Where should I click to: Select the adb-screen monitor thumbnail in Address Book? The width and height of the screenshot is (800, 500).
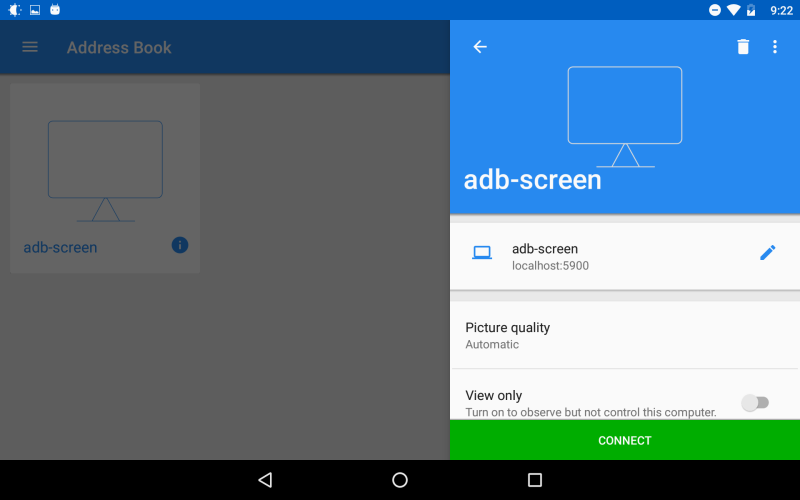pos(106,171)
